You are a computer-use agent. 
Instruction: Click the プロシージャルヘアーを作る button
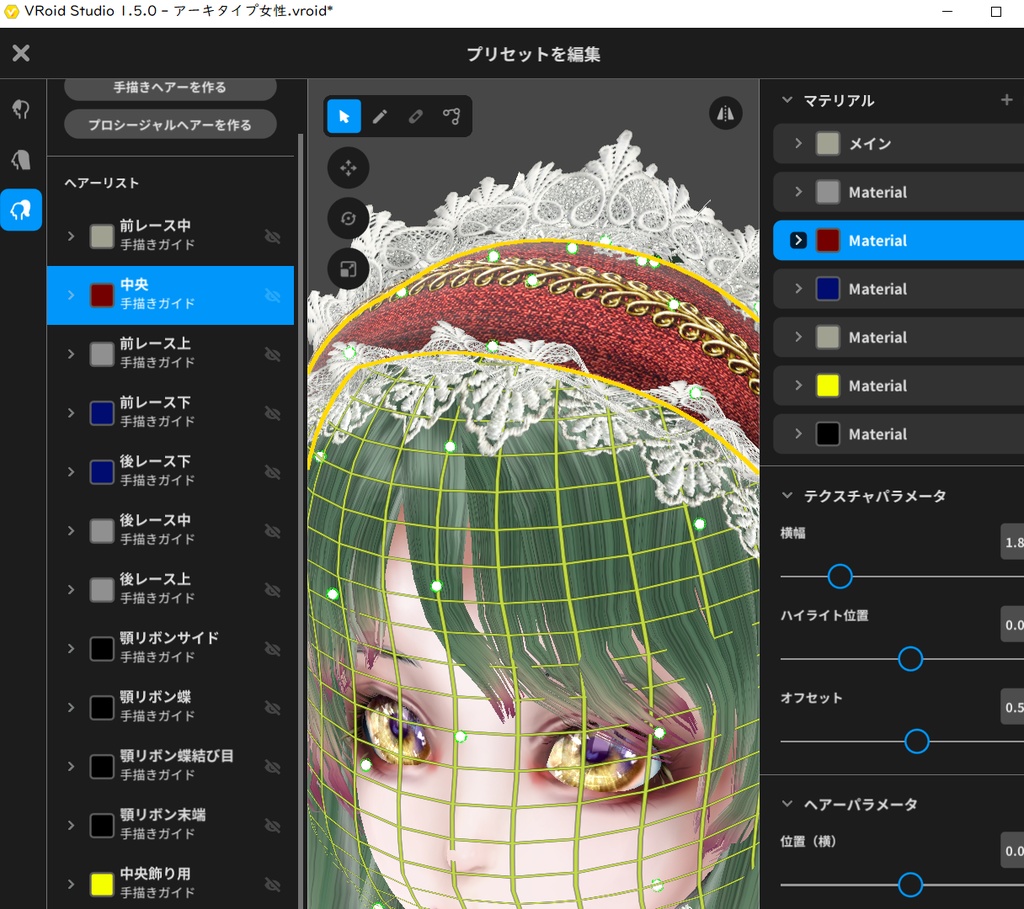click(170, 124)
